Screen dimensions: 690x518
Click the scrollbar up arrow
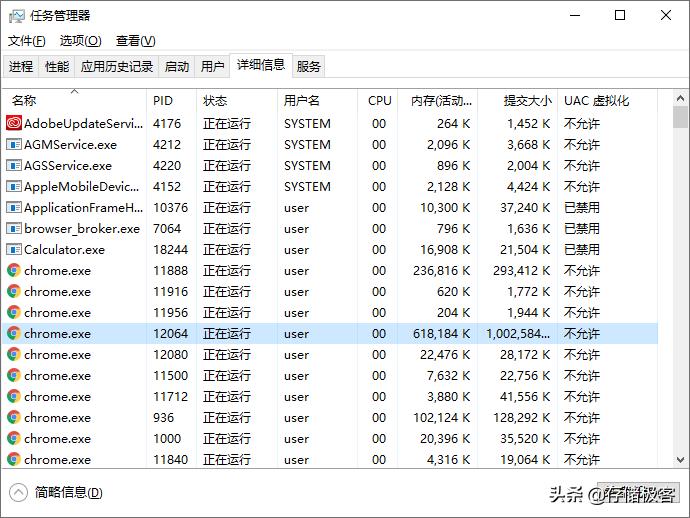pyautogui.click(x=680, y=98)
